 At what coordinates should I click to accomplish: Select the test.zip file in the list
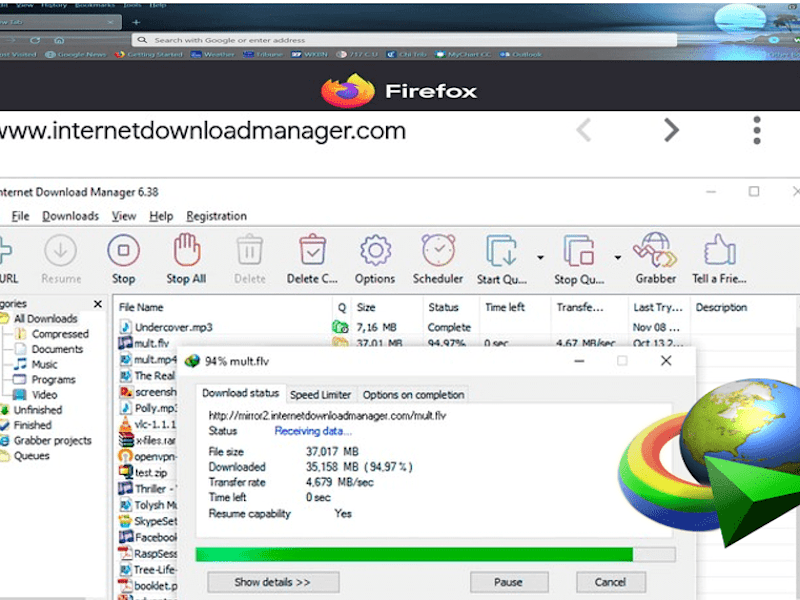pos(150,472)
